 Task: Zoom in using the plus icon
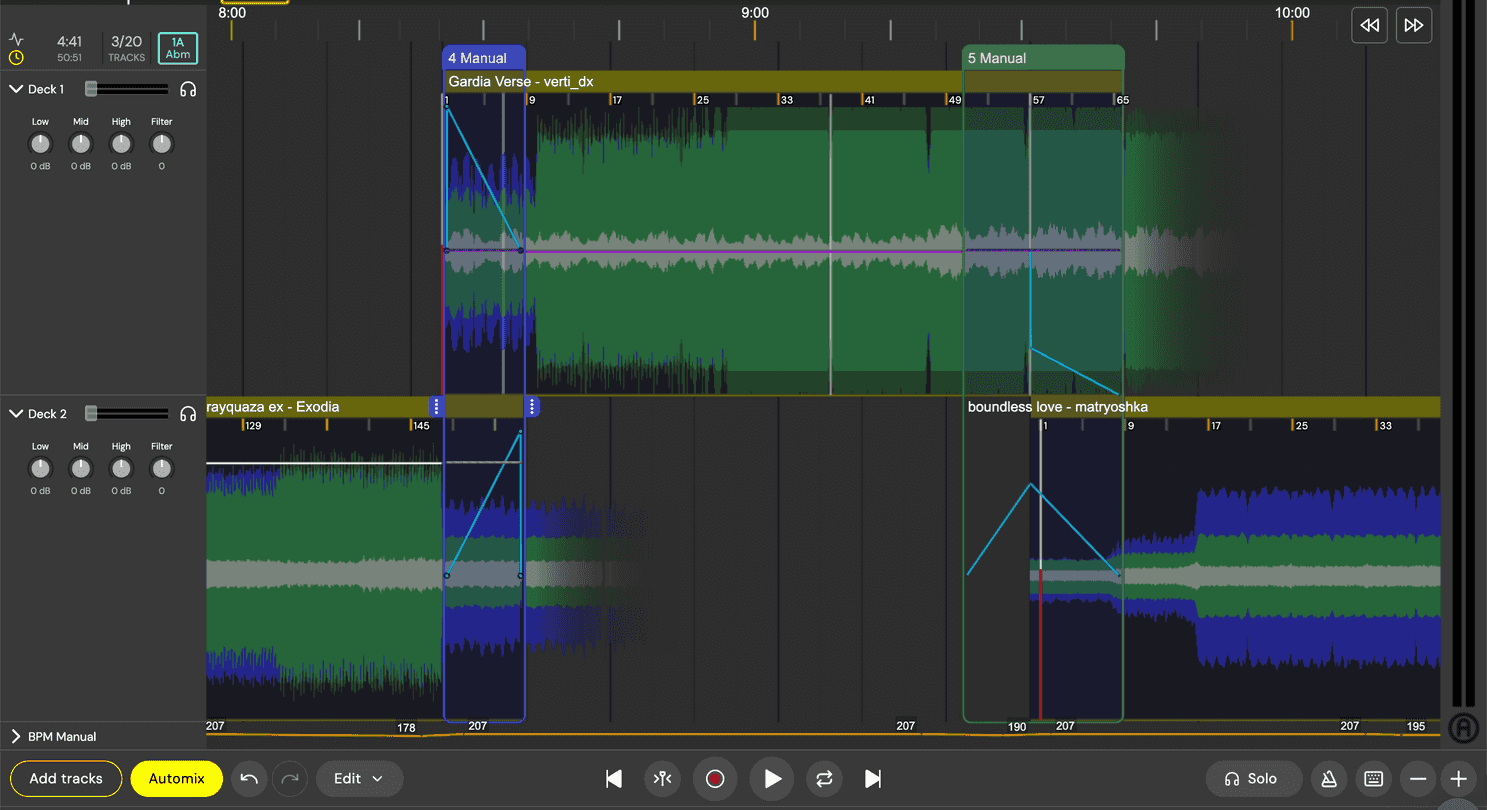1459,779
